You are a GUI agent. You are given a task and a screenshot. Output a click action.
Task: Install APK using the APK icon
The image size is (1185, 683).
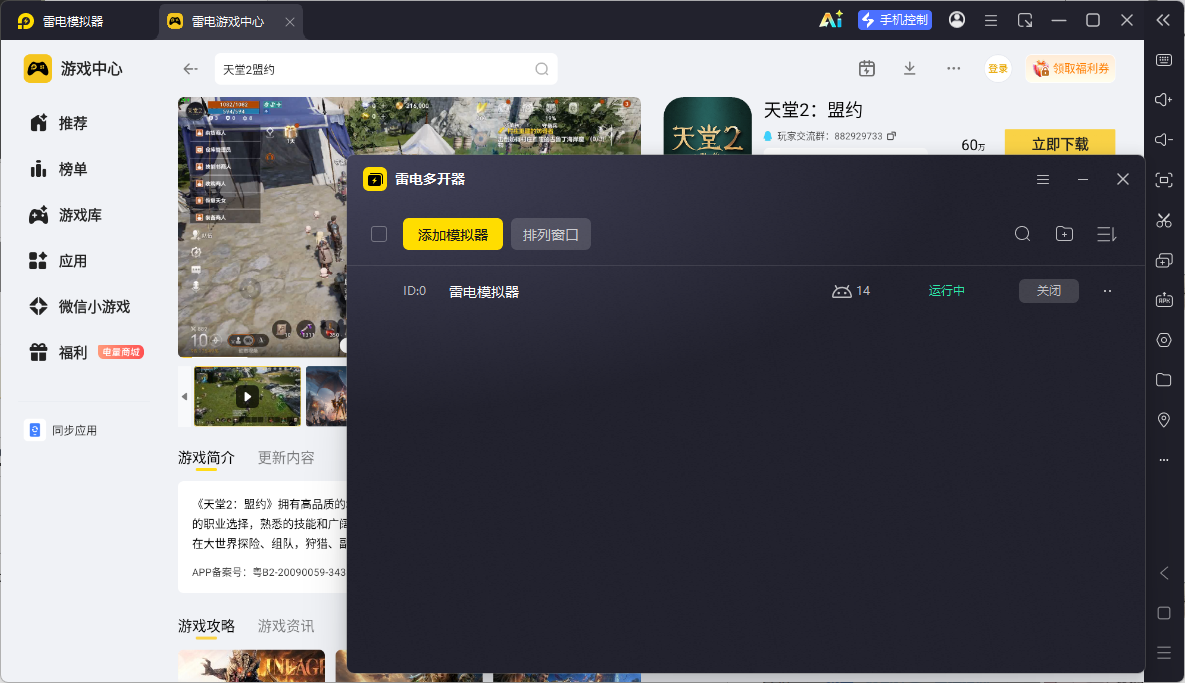point(1164,300)
